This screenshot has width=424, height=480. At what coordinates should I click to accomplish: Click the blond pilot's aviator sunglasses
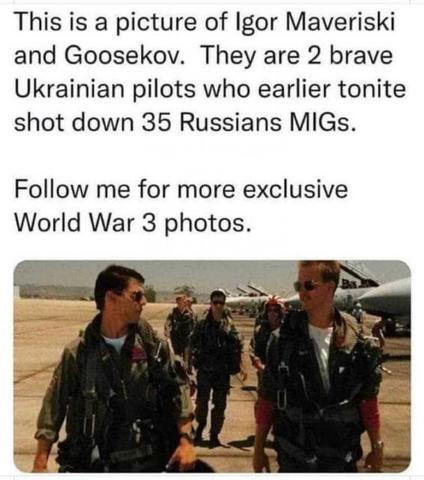click(306, 286)
